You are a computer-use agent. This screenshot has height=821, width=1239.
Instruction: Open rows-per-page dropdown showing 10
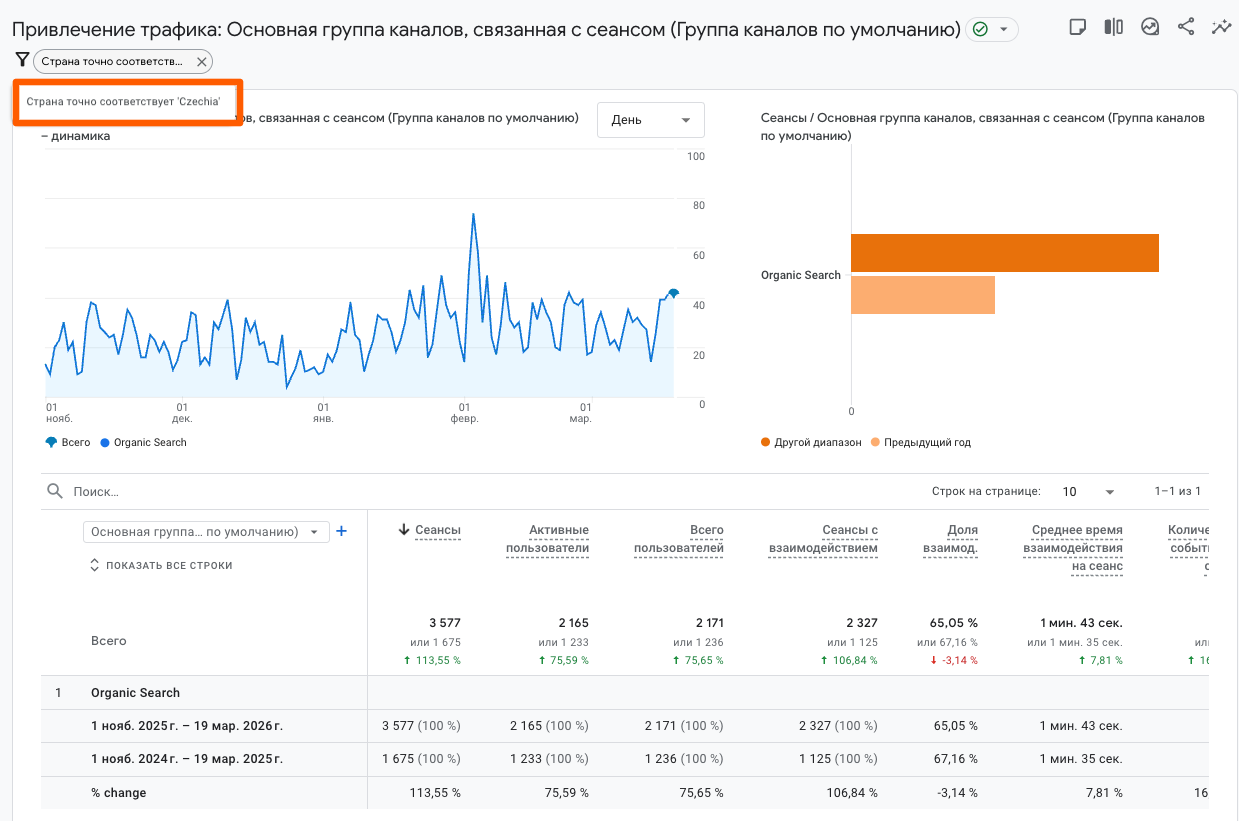[1088, 492]
